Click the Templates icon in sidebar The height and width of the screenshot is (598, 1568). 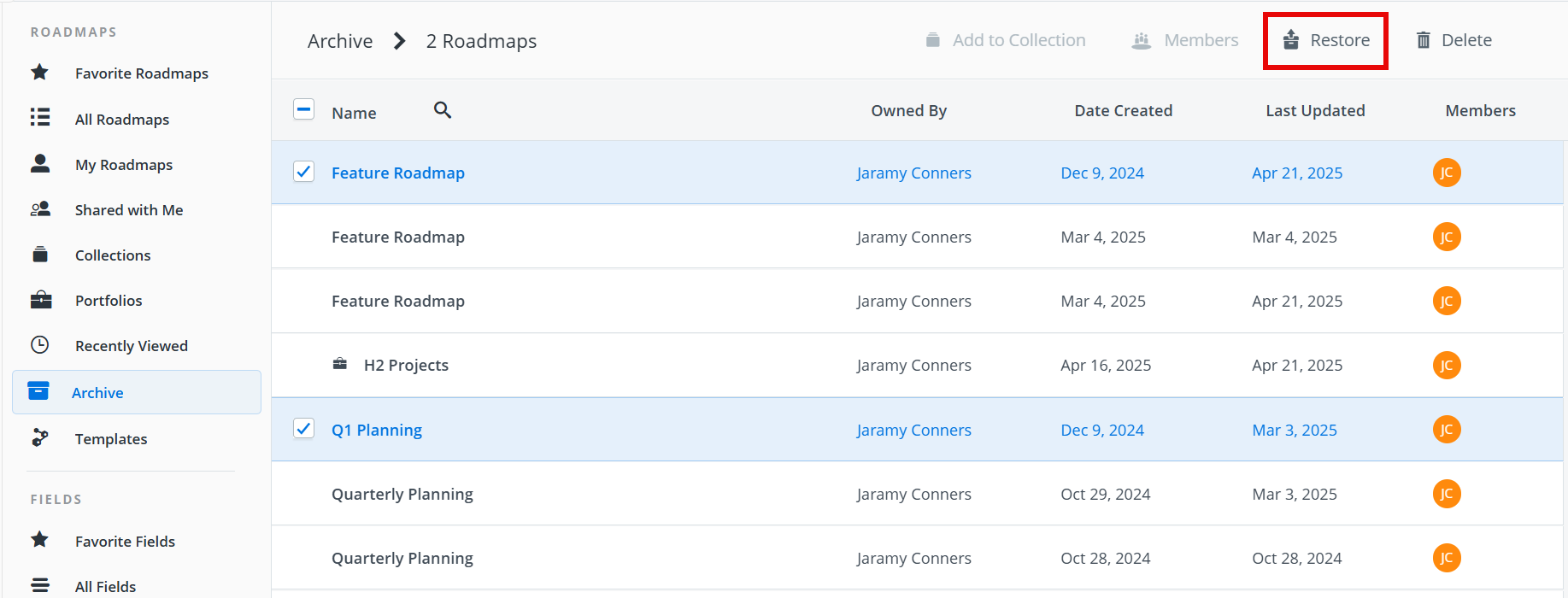pos(40,438)
